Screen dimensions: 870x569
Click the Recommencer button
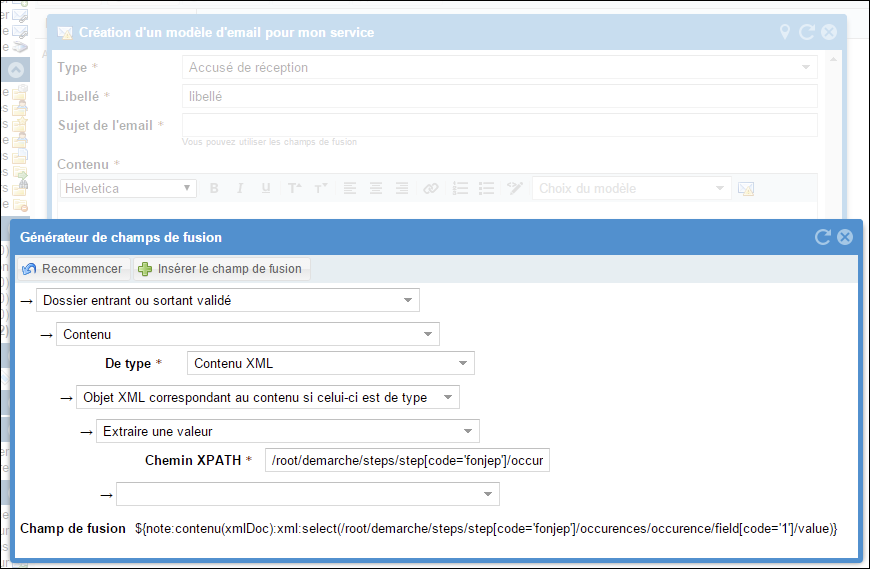coord(72,269)
